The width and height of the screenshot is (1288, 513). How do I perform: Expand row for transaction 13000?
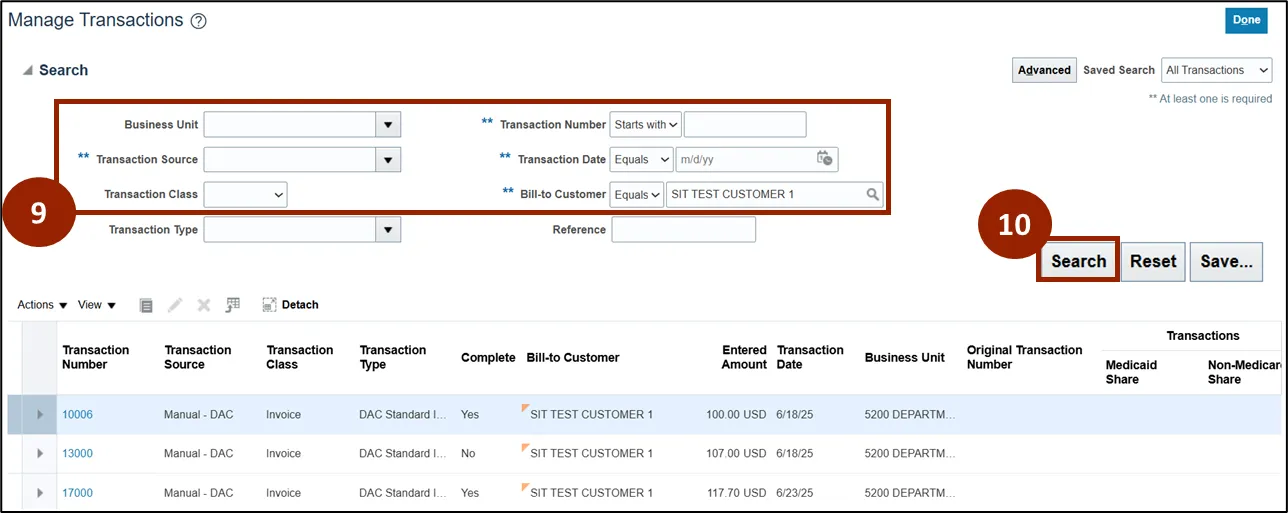pyautogui.click(x=40, y=453)
